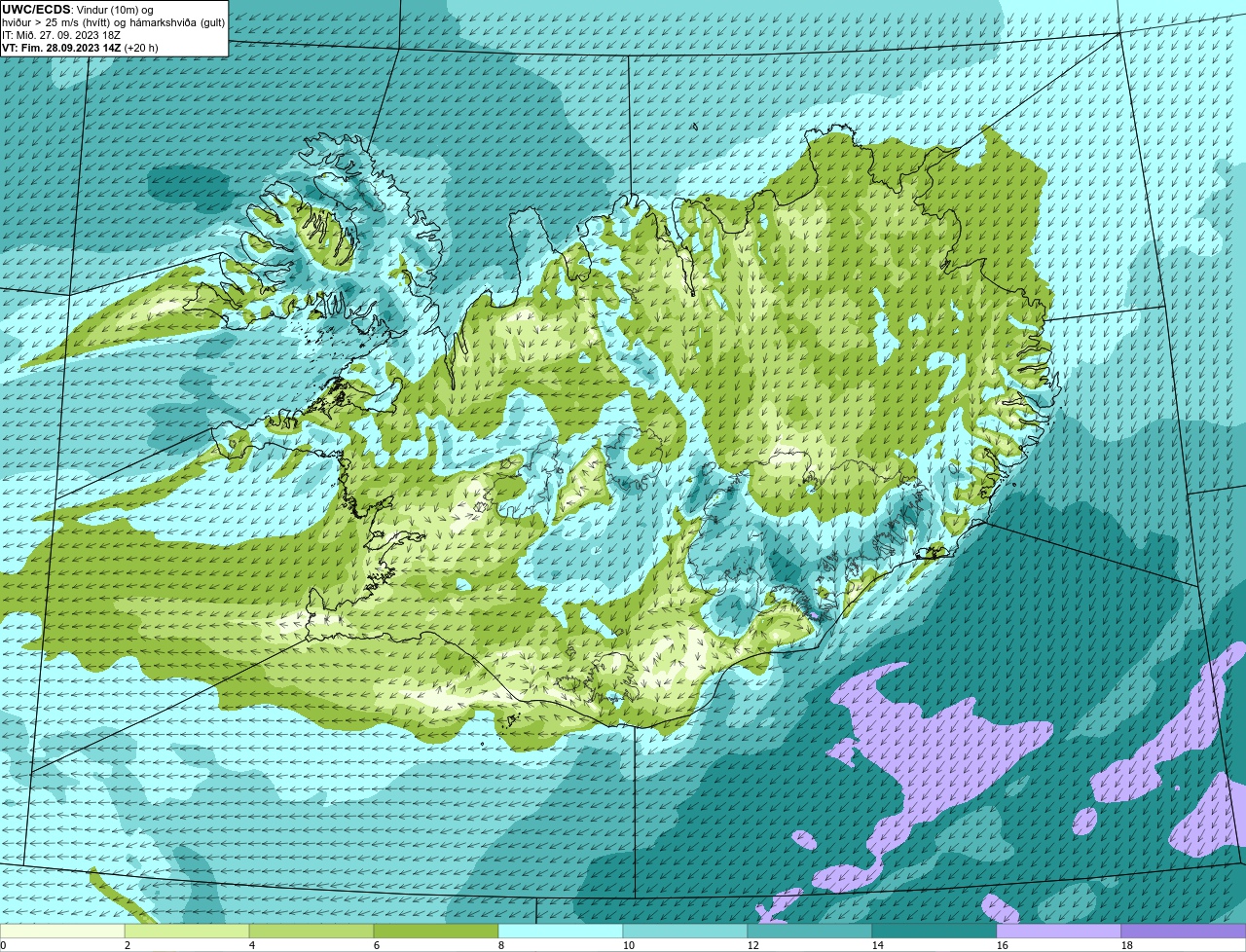1246x952 pixels.
Task: Click the 10–12 m/s light teal legend swatch
Action: coord(685,931)
